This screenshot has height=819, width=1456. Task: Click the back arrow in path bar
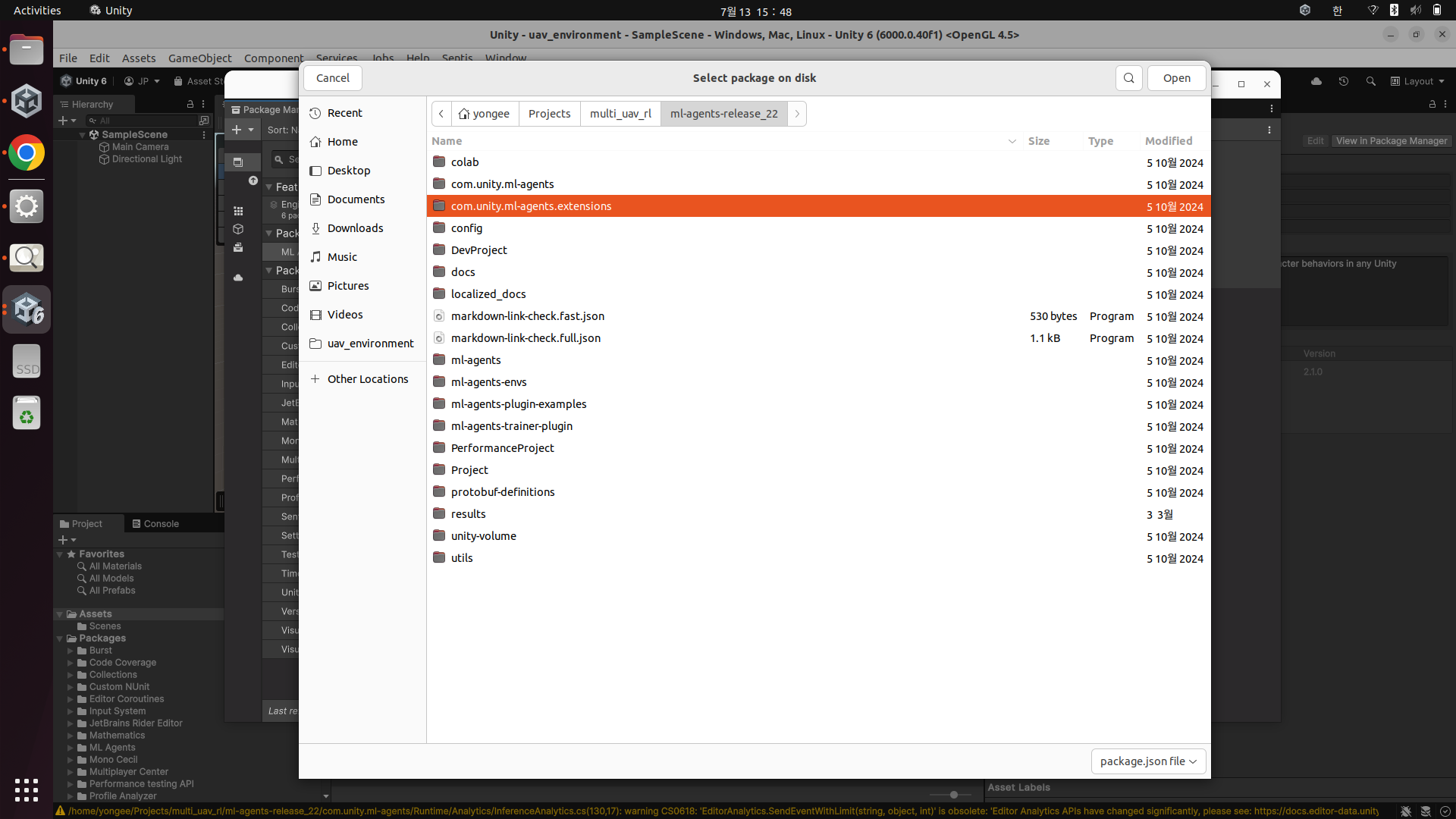point(441,114)
